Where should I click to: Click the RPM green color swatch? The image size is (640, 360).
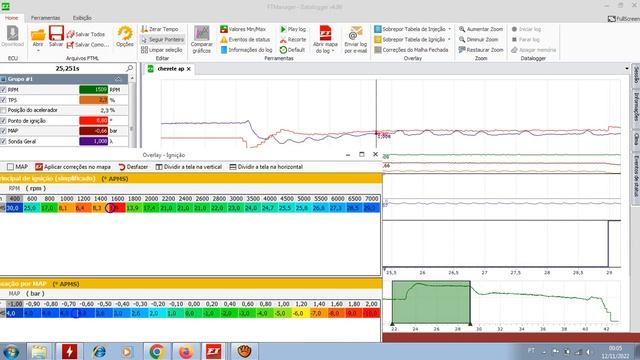pos(93,90)
